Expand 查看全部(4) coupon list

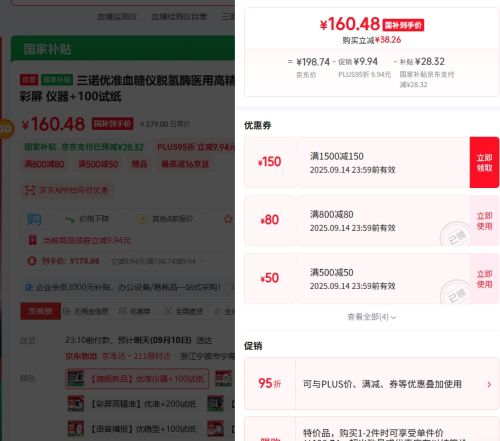[x=371, y=317]
